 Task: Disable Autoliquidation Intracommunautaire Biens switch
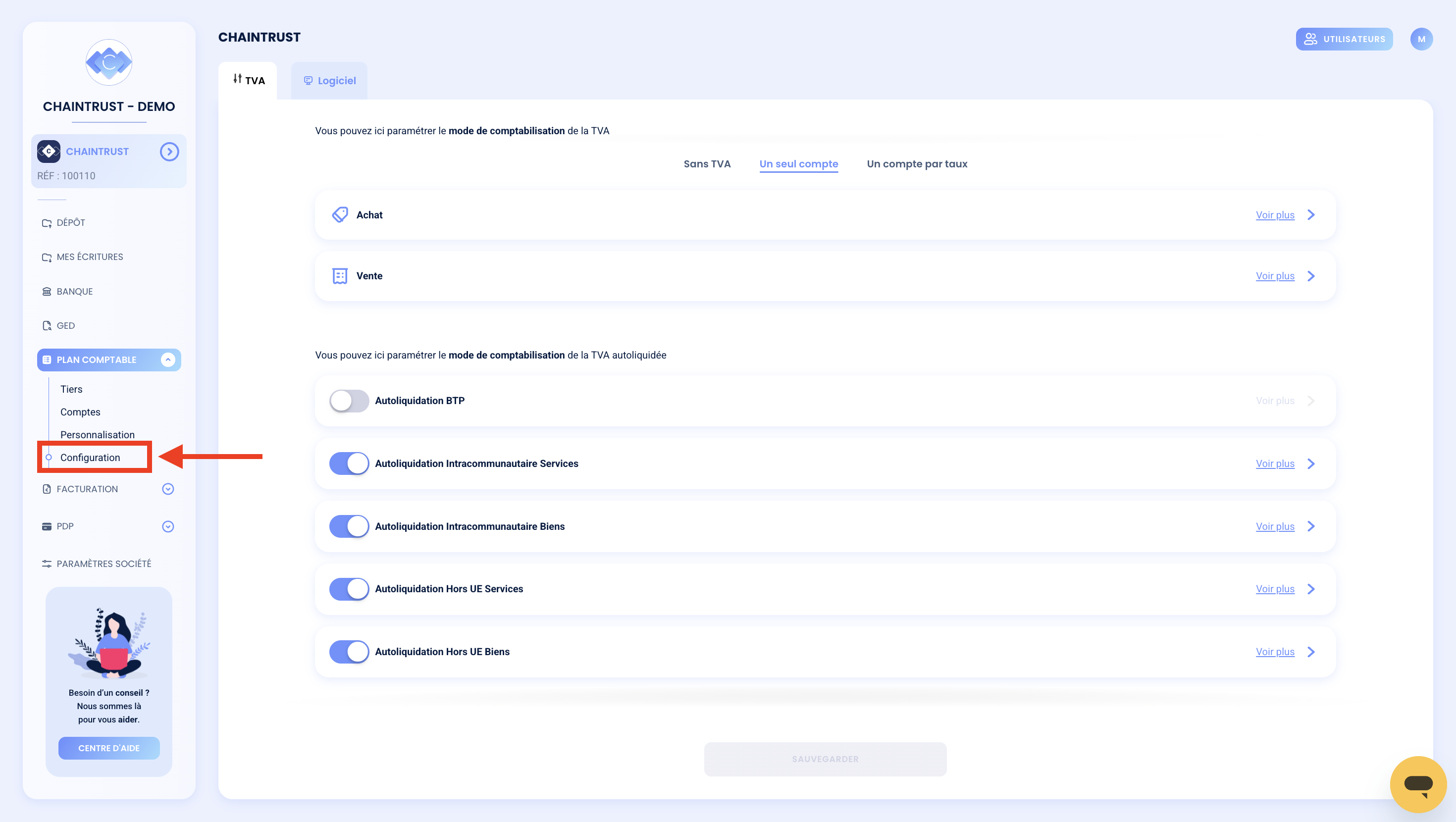tap(349, 526)
